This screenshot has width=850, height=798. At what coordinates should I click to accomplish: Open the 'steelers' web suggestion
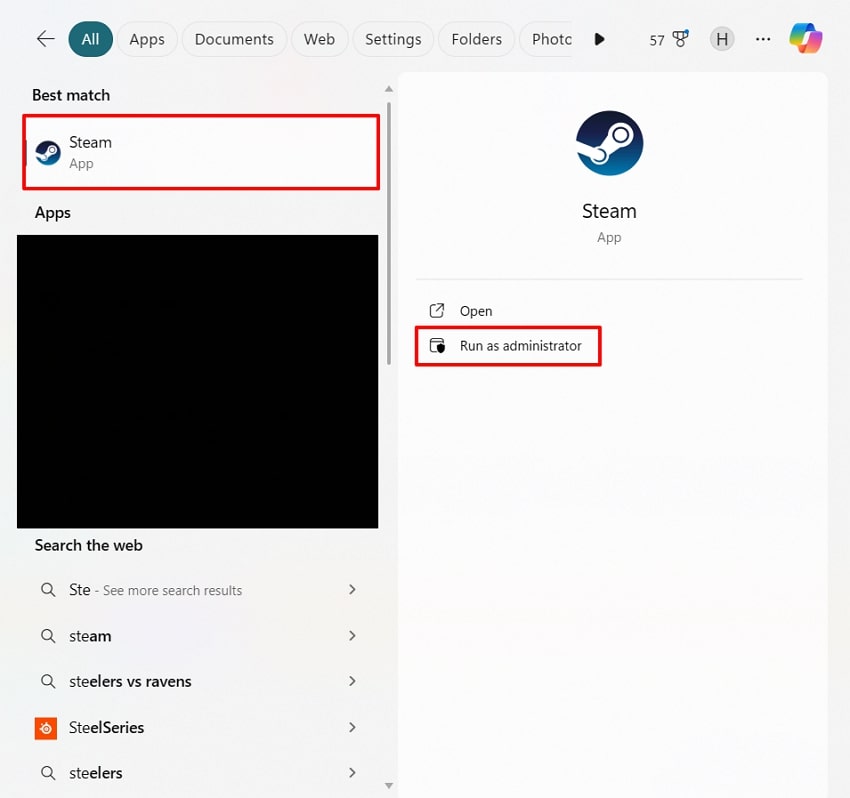point(197,773)
